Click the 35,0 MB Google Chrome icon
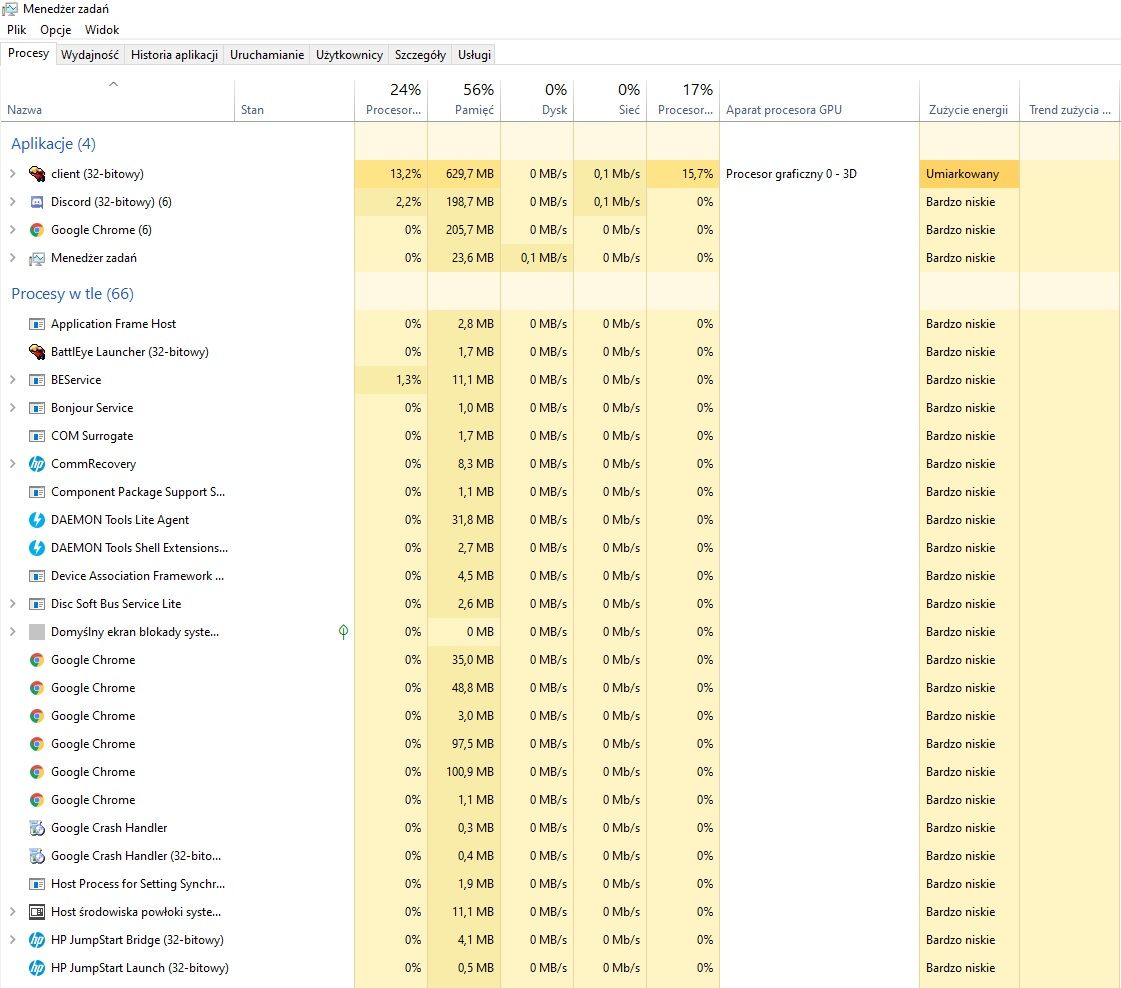 pos(36,660)
